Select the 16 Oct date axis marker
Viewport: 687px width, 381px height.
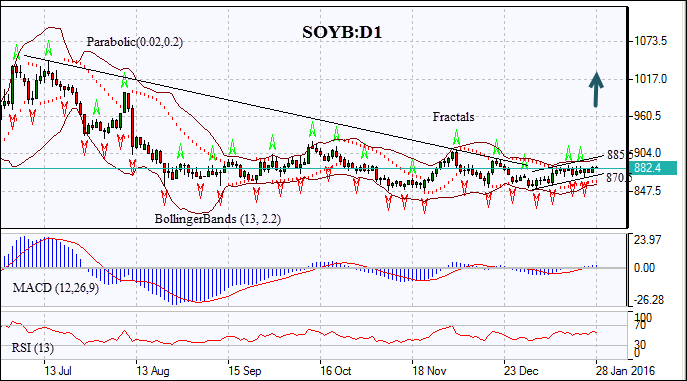(x=336, y=371)
